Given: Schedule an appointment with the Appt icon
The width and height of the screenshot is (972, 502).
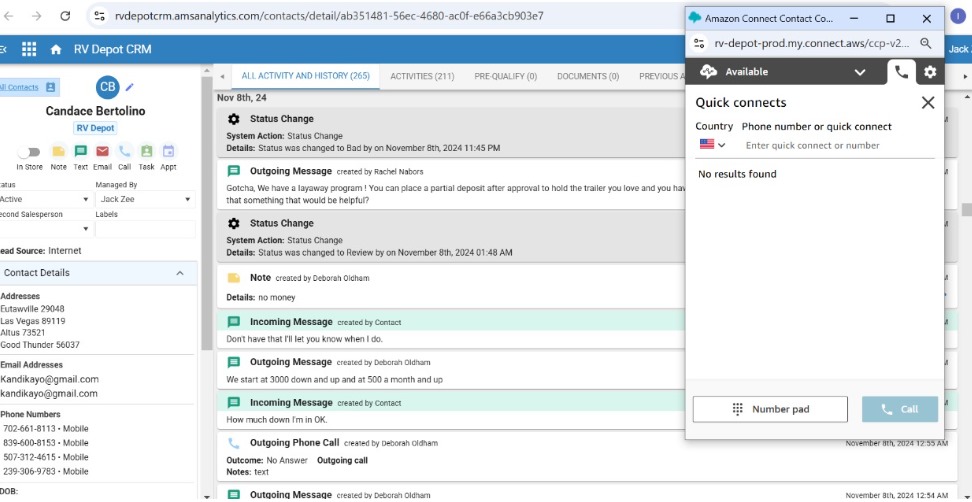Looking at the screenshot, I should point(168,152).
